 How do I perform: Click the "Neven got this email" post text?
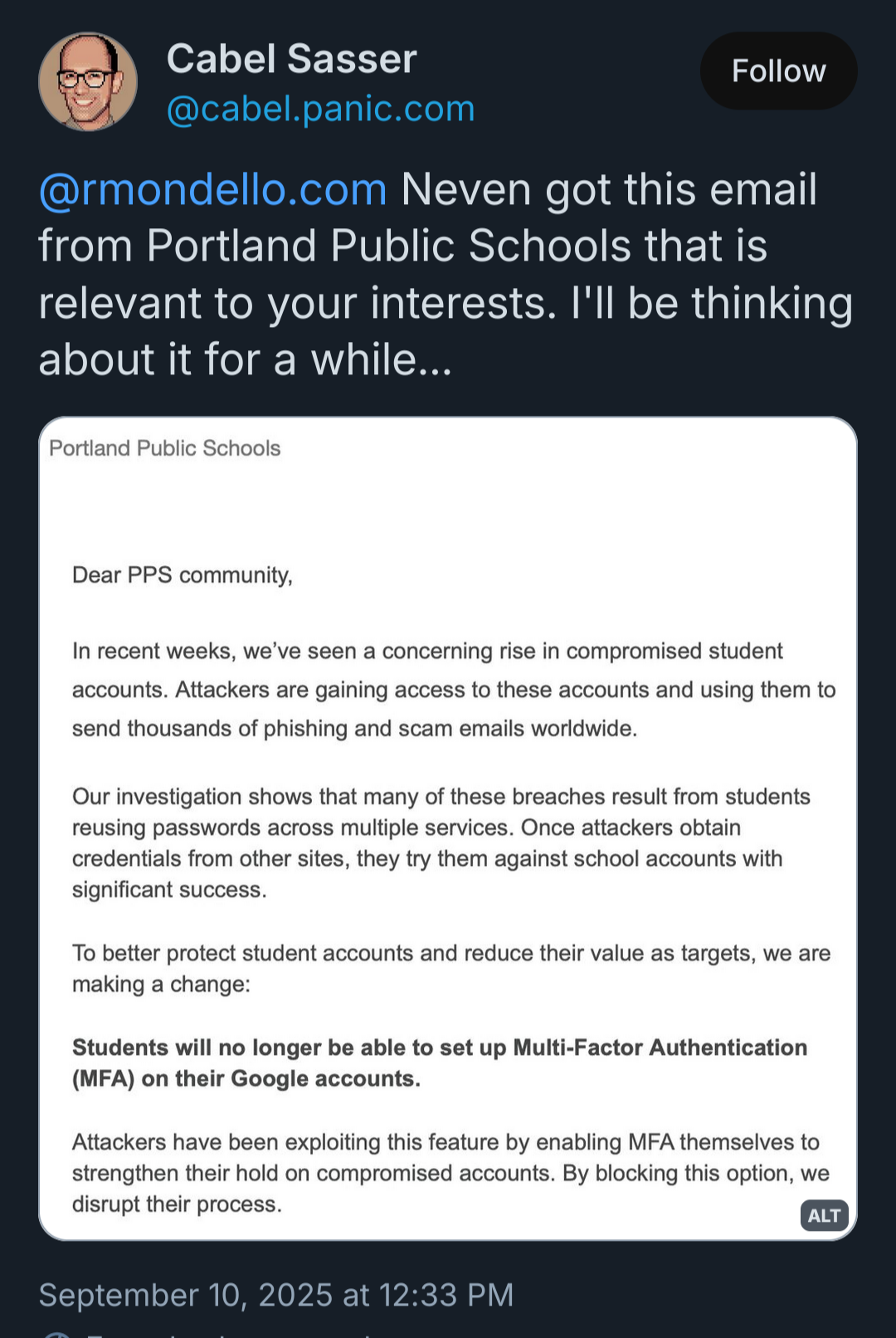[609, 190]
